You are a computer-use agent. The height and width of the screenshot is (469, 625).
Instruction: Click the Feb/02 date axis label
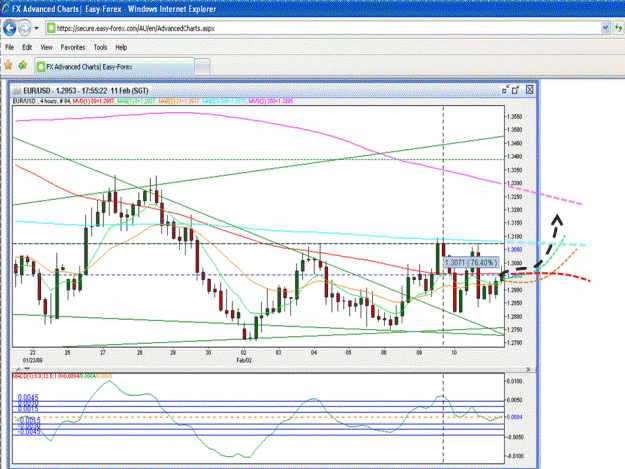pos(244,360)
